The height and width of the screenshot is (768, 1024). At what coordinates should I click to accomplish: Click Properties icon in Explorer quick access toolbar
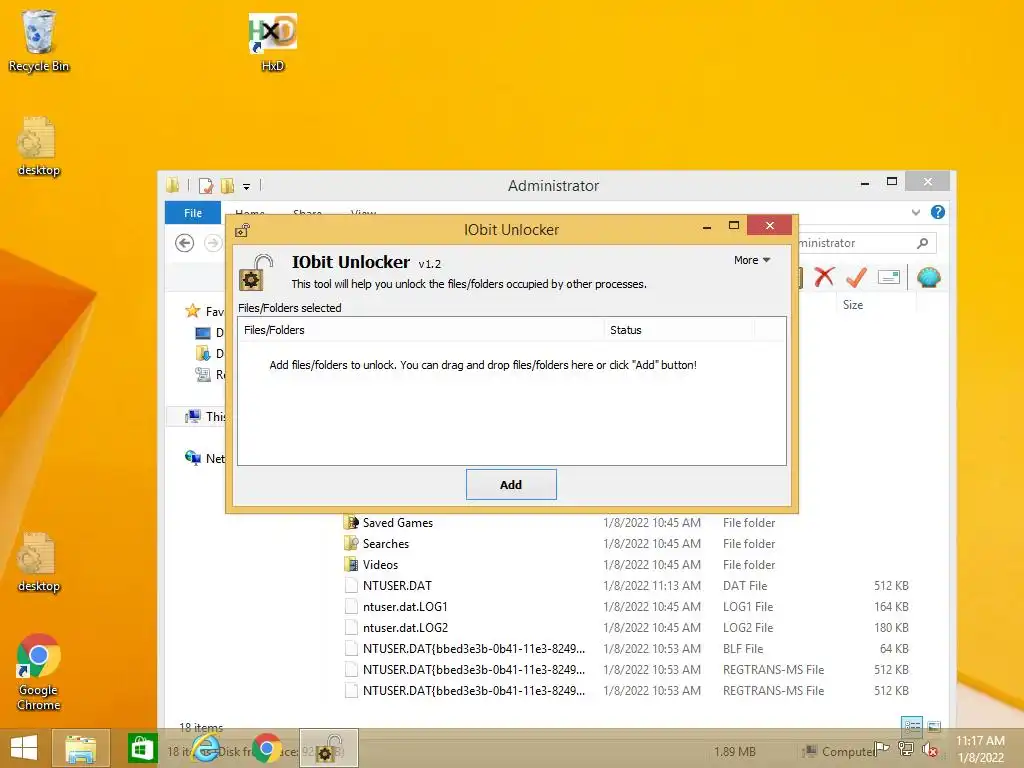pos(206,186)
